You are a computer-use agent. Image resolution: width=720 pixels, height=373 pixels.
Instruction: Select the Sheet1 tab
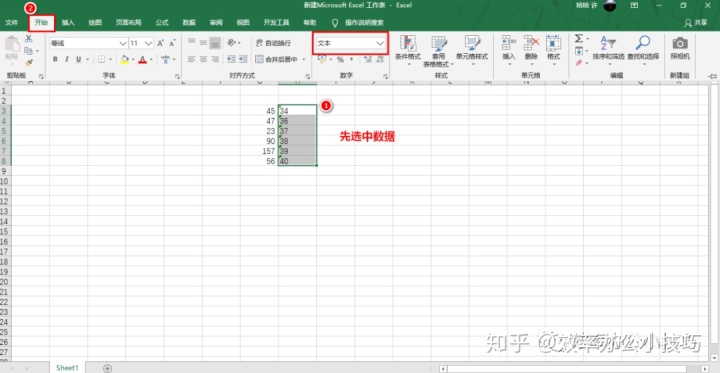tap(68, 368)
